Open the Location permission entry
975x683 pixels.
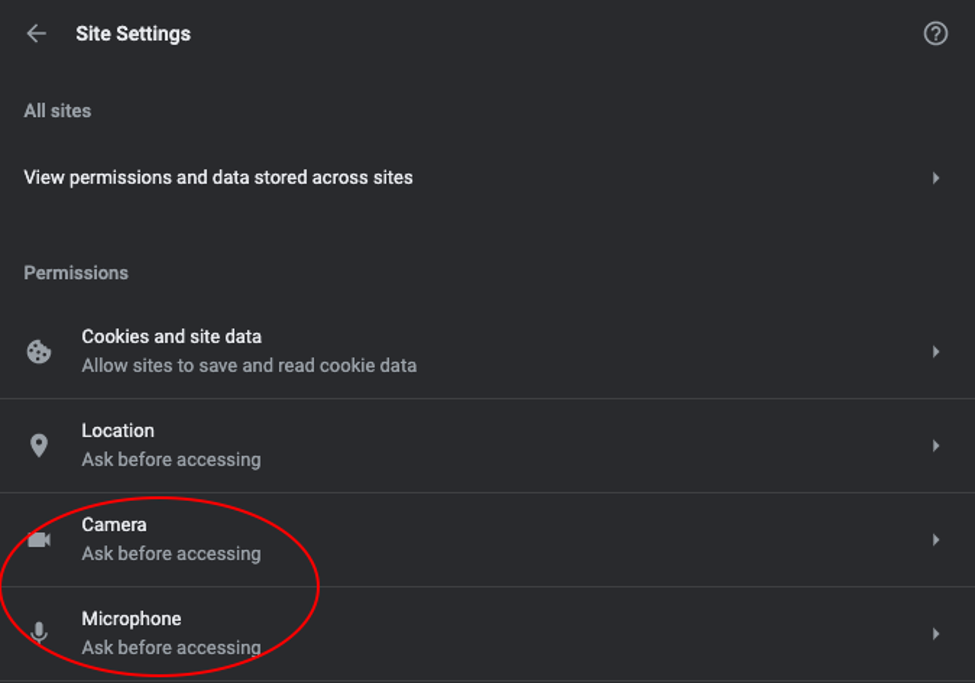point(488,446)
